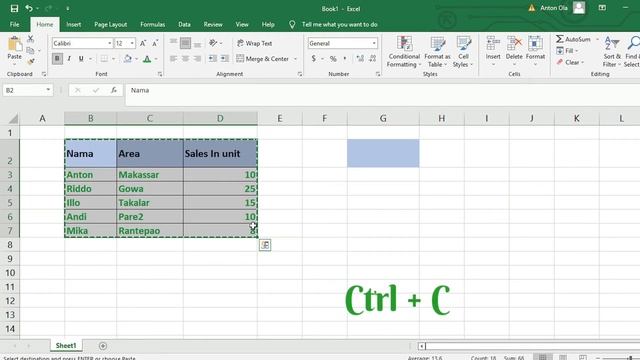
Task: Open the Alignment settings dialog launcher
Action: [x=300, y=74]
